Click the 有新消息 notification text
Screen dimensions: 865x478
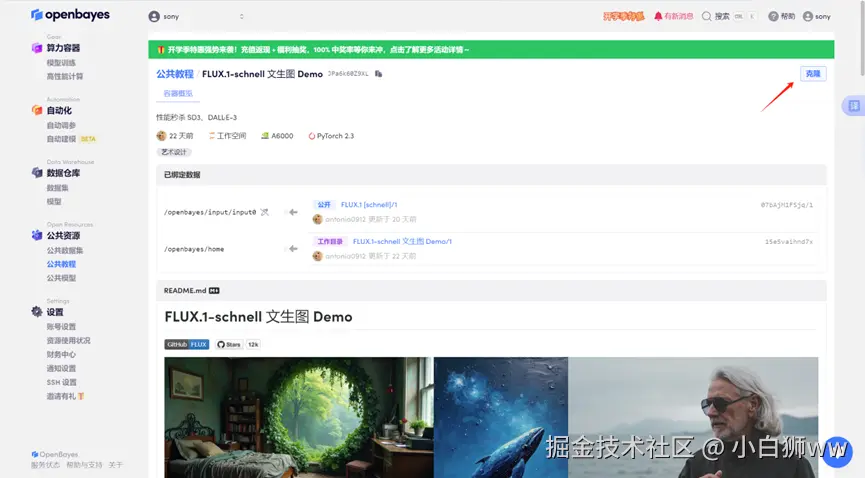point(679,17)
